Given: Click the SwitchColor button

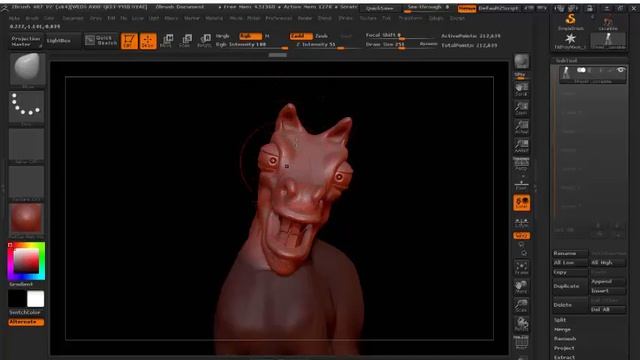Looking at the screenshot, I should 25,313.
